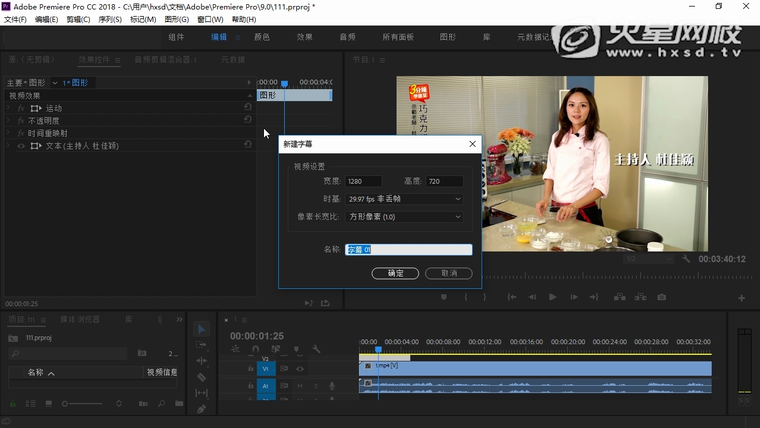This screenshot has width=760, height=428.
Task: Open the 像素长宽比 pixel aspect dropdown
Action: [404, 216]
